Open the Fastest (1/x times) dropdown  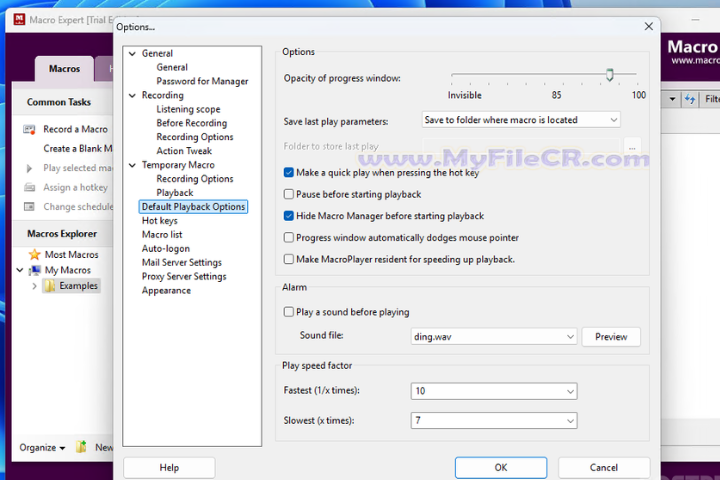pos(494,391)
